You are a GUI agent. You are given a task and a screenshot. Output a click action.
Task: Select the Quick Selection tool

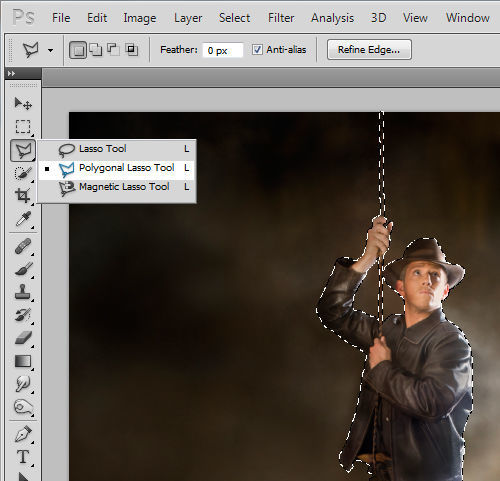pyautogui.click(x=23, y=173)
